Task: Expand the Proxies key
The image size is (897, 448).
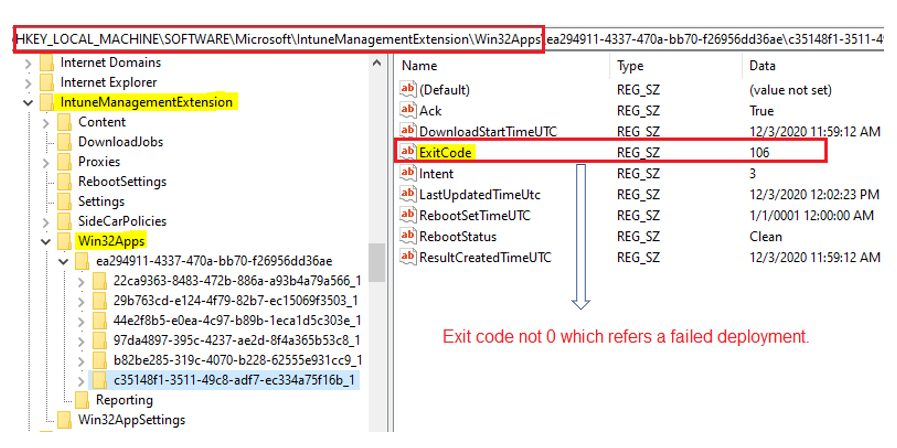Action: coord(46,162)
